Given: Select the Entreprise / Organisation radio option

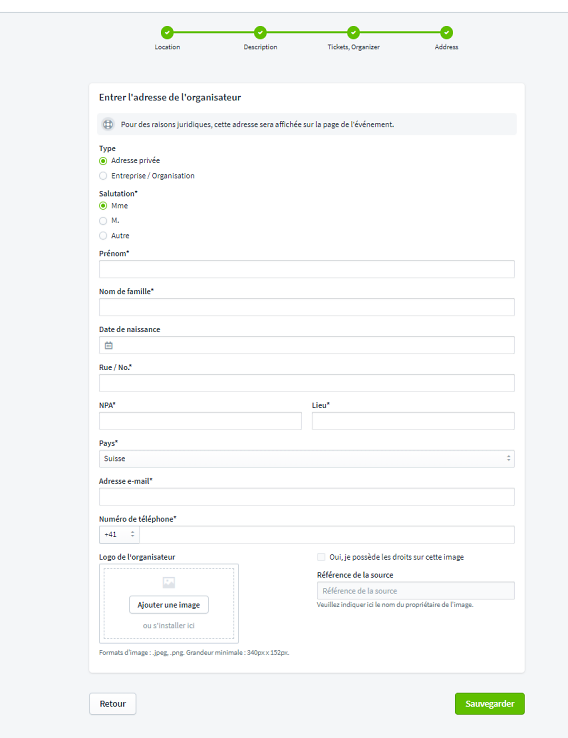Looking at the screenshot, I should pos(103,176).
